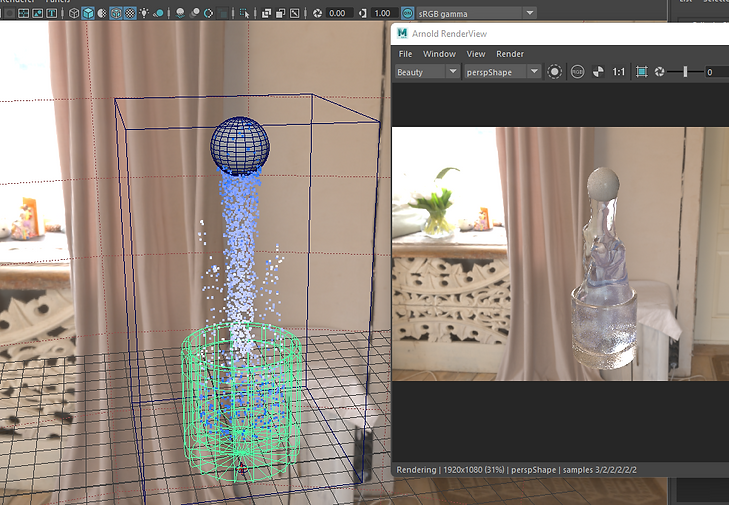Toggle the grid display icon in viewport toolbar
The image size is (729, 505).
[x=23, y=13]
